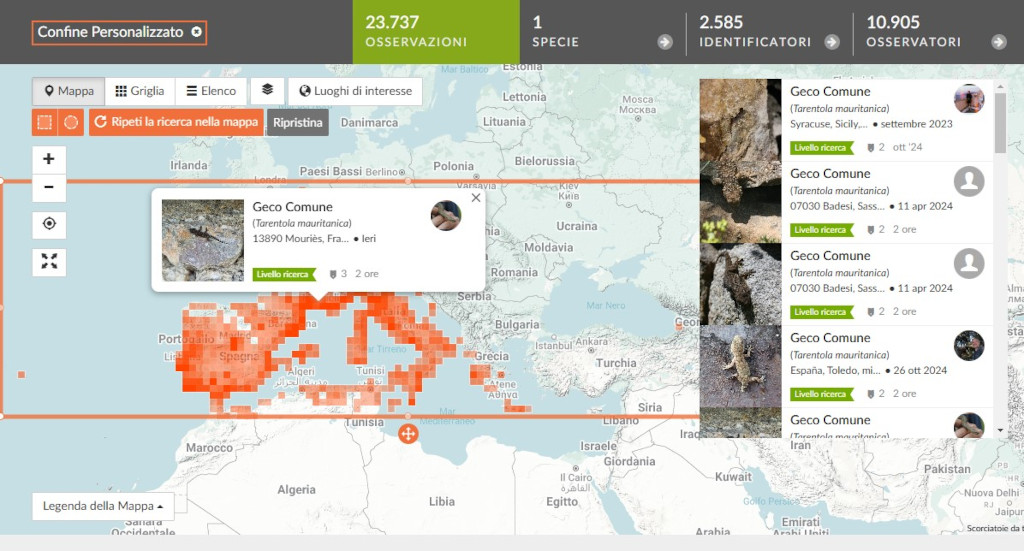Open the Identificatori tab
Viewport: 1024px width, 551px height.
click(768, 32)
